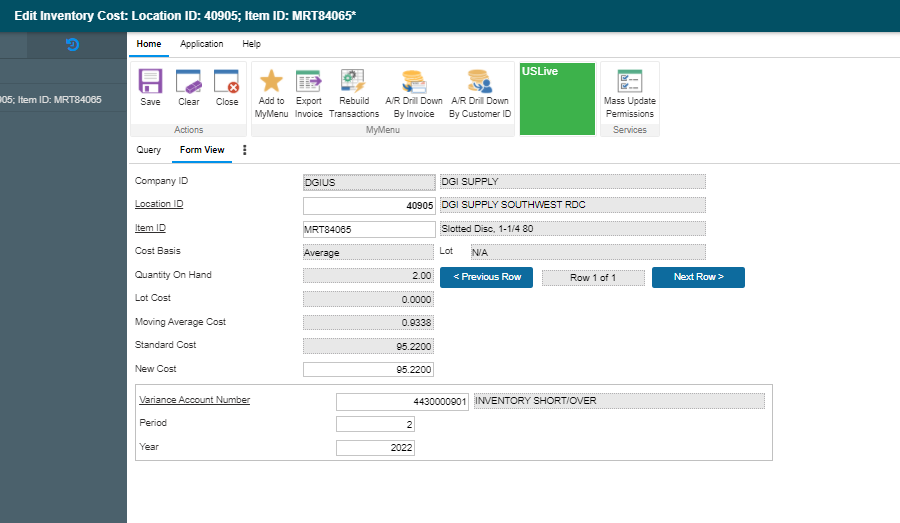Select the Item ID text field
This screenshot has height=523, width=900.
pyautogui.click(x=368, y=229)
